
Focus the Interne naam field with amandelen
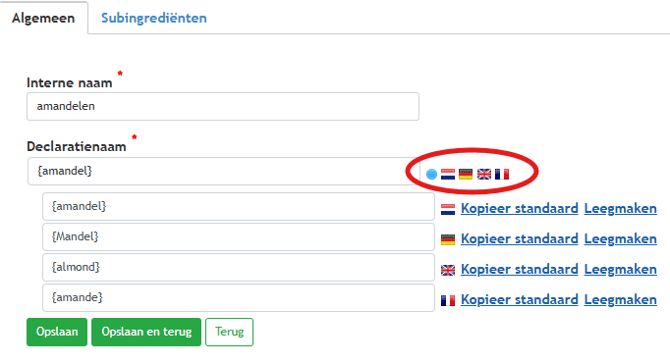pos(223,106)
